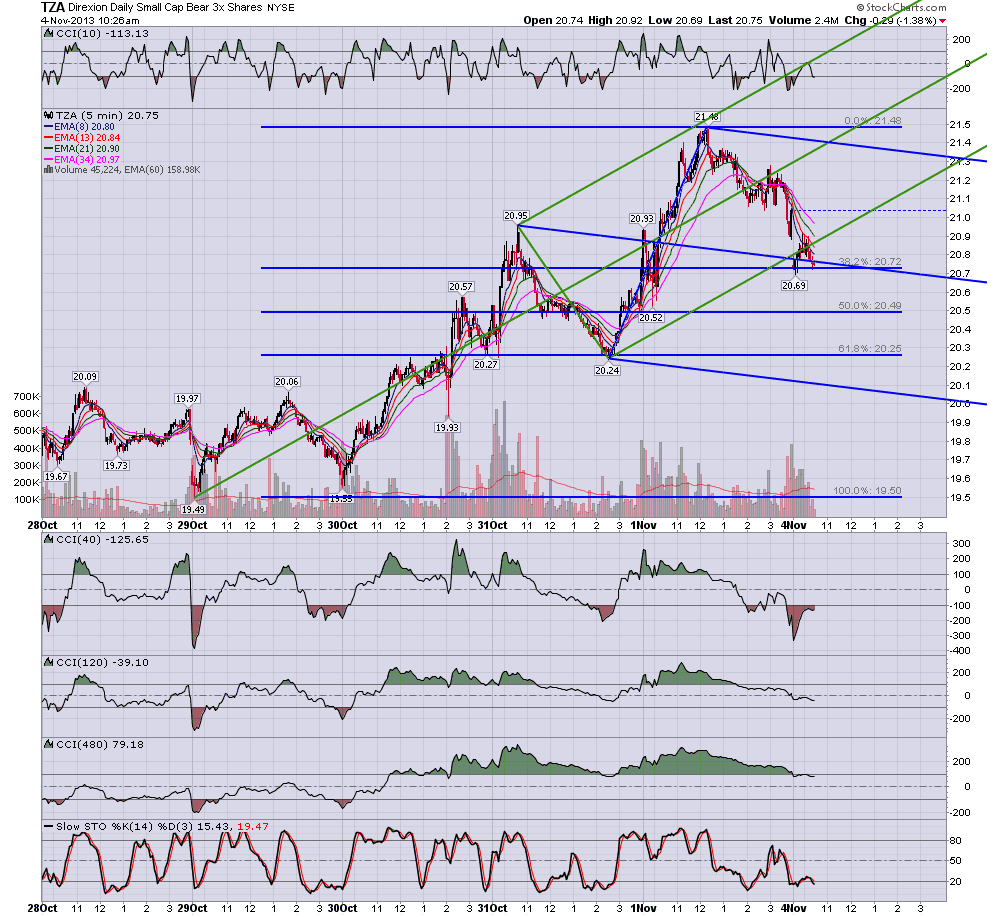
Task: Click the 'Open 20.74' header value
Action: pyautogui.click(x=553, y=20)
